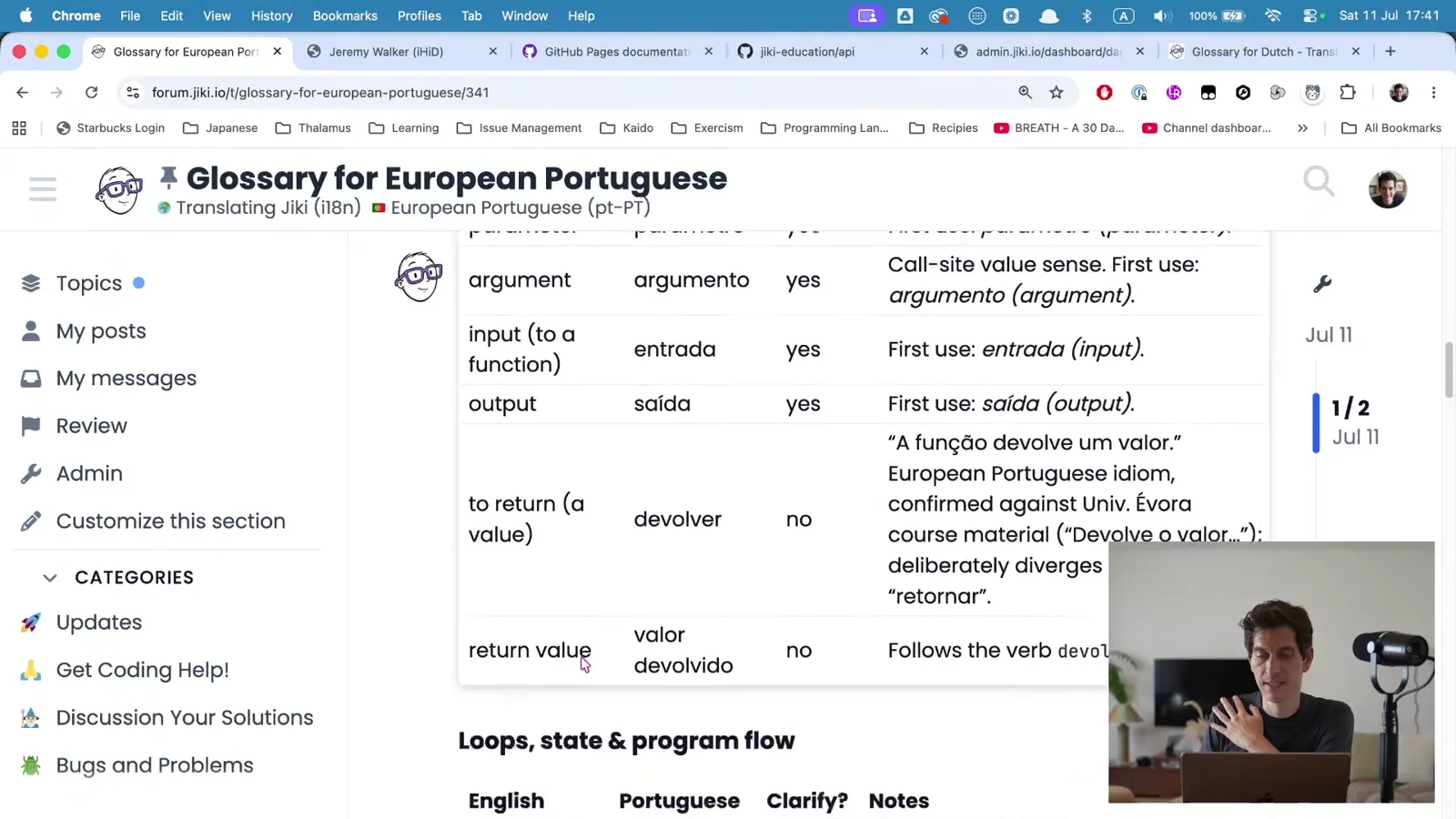Click the Translating Jiki (i18n) category link

point(259,207)
